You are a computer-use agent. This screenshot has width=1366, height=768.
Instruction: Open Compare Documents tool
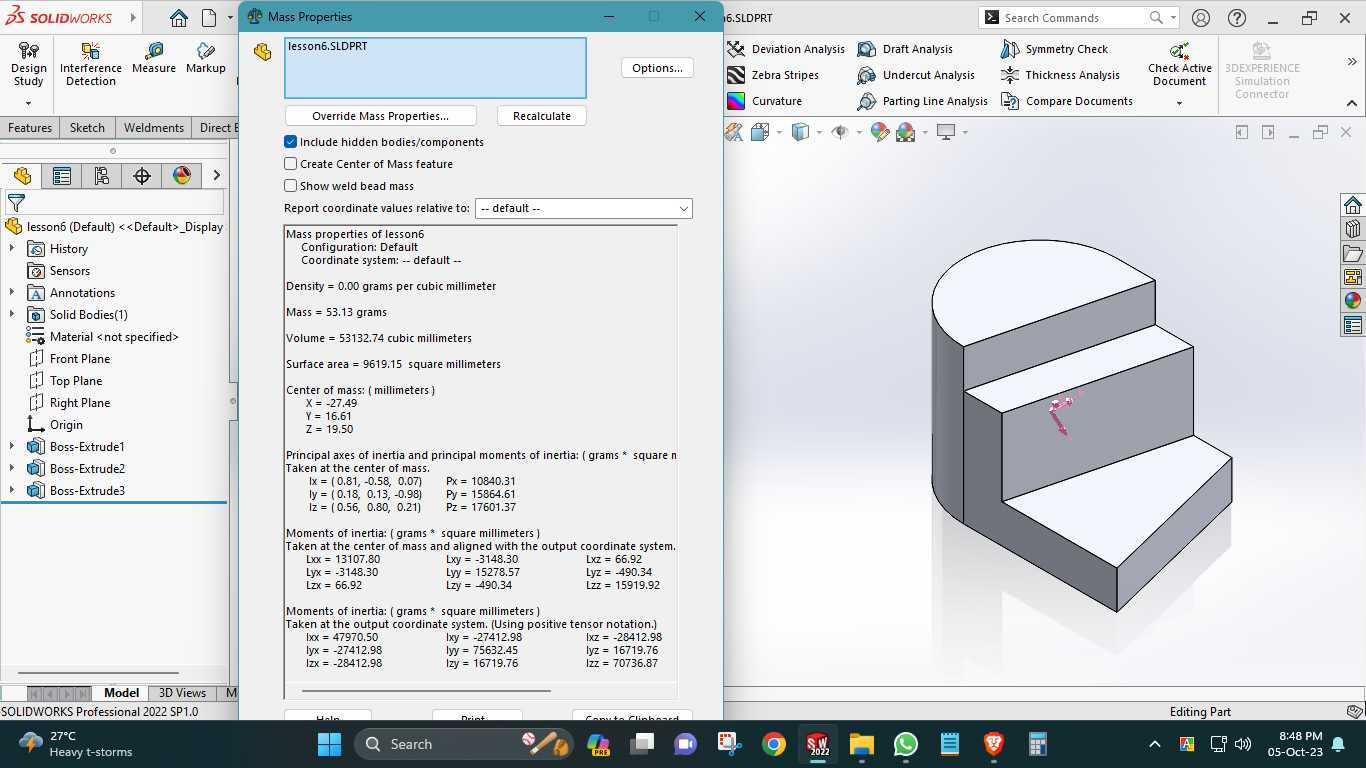click(x=1066, y=101)
